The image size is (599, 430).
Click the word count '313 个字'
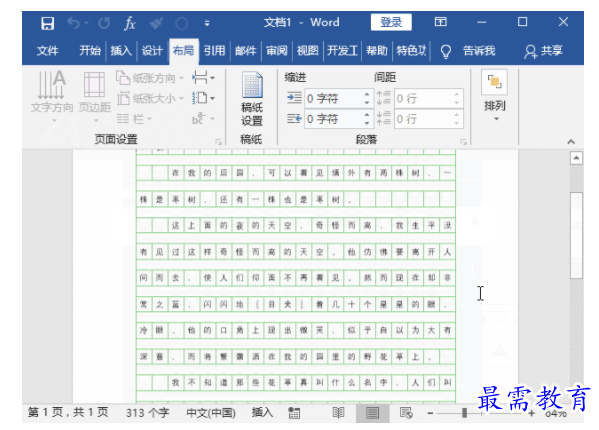147,412
